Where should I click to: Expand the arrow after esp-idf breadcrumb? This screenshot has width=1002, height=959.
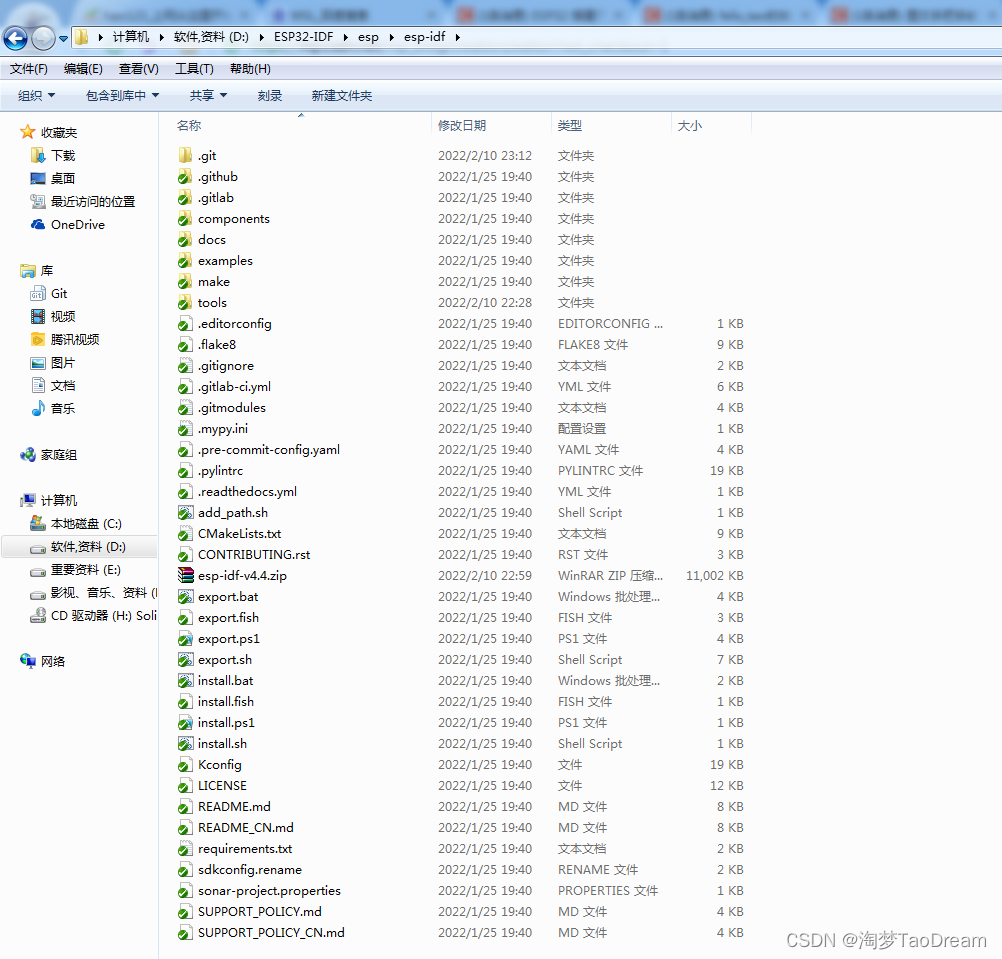pos(458,37)
